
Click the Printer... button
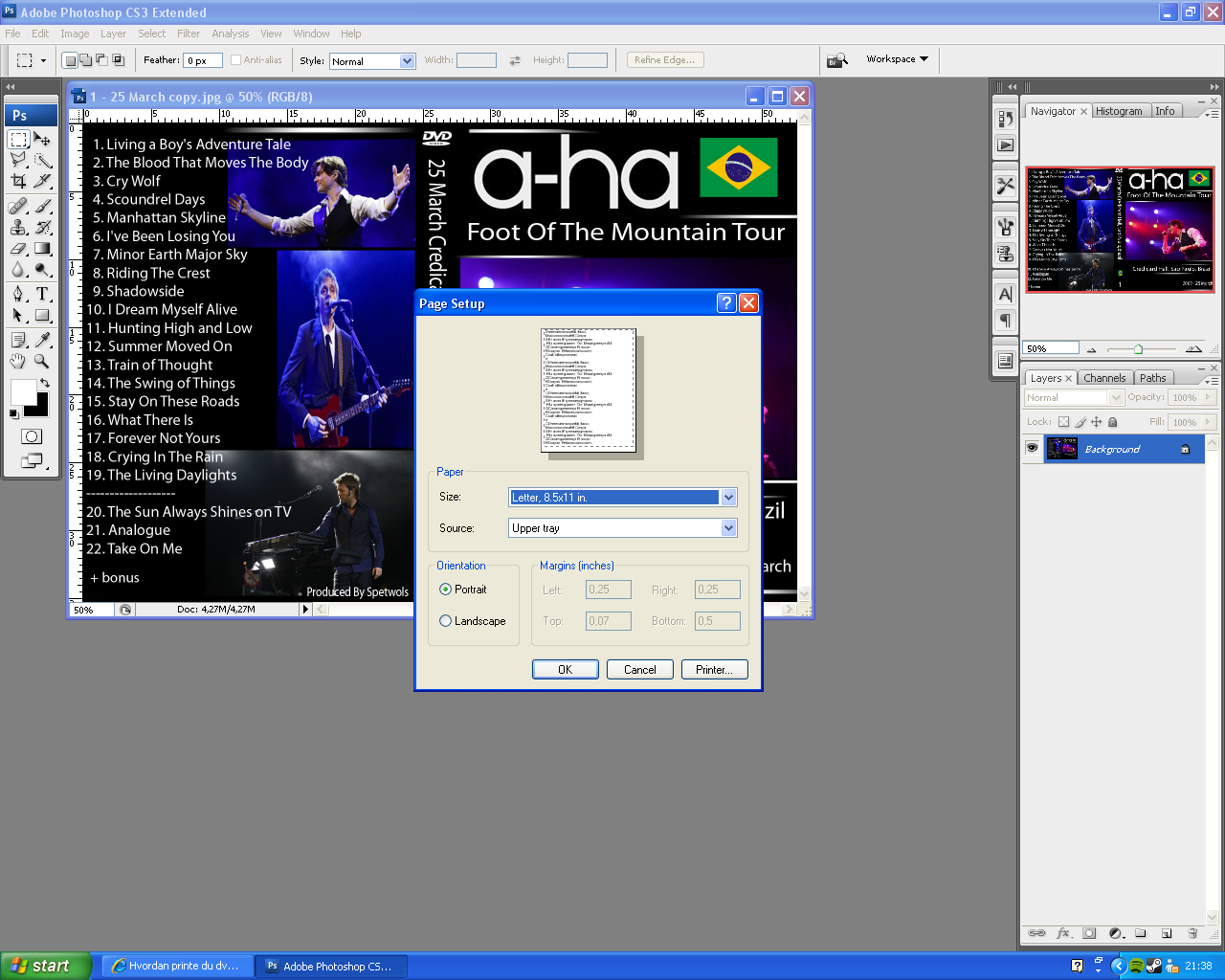[x=715, y=670]
